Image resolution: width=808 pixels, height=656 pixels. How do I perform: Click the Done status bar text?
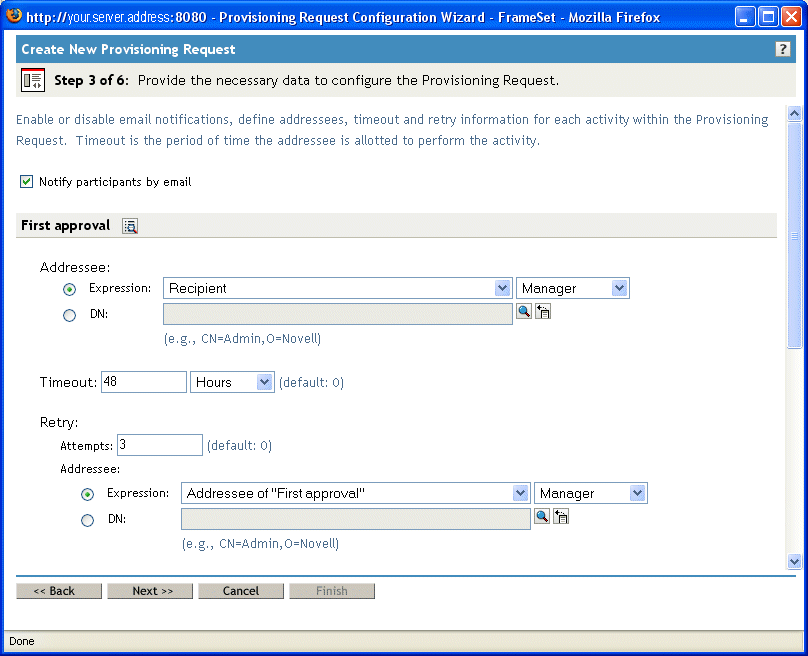click(22, 641)
